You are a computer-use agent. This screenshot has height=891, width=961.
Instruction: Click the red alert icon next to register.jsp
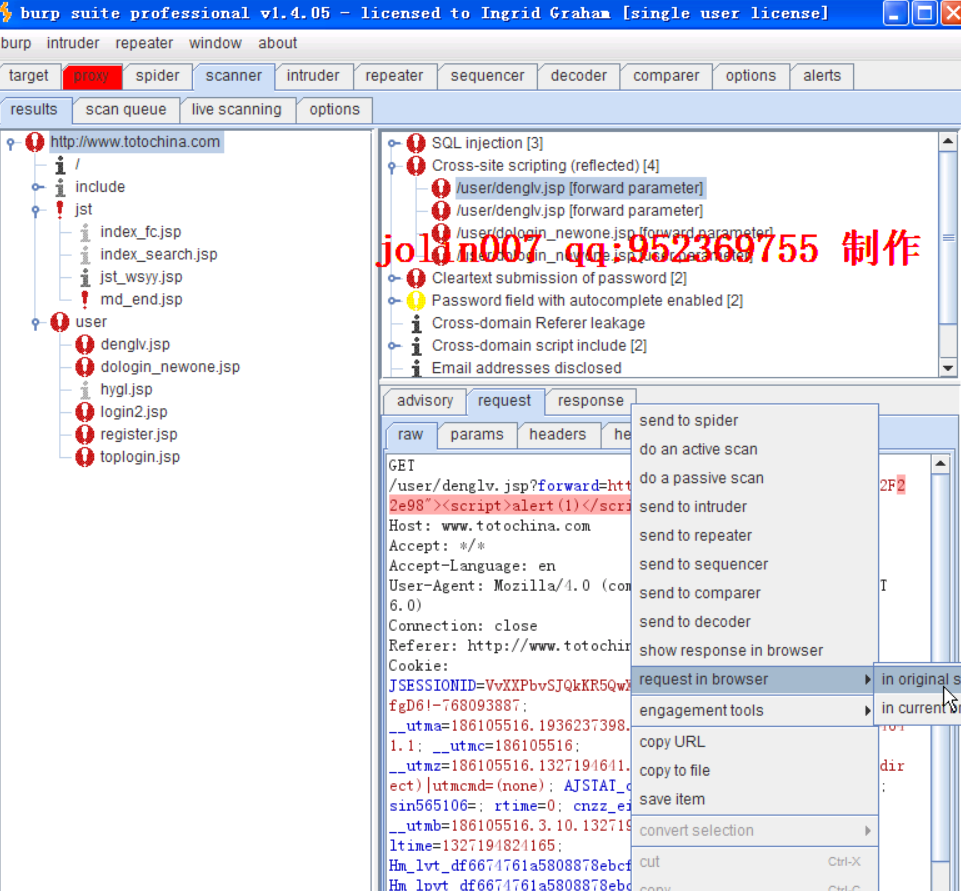coord(85,434)
